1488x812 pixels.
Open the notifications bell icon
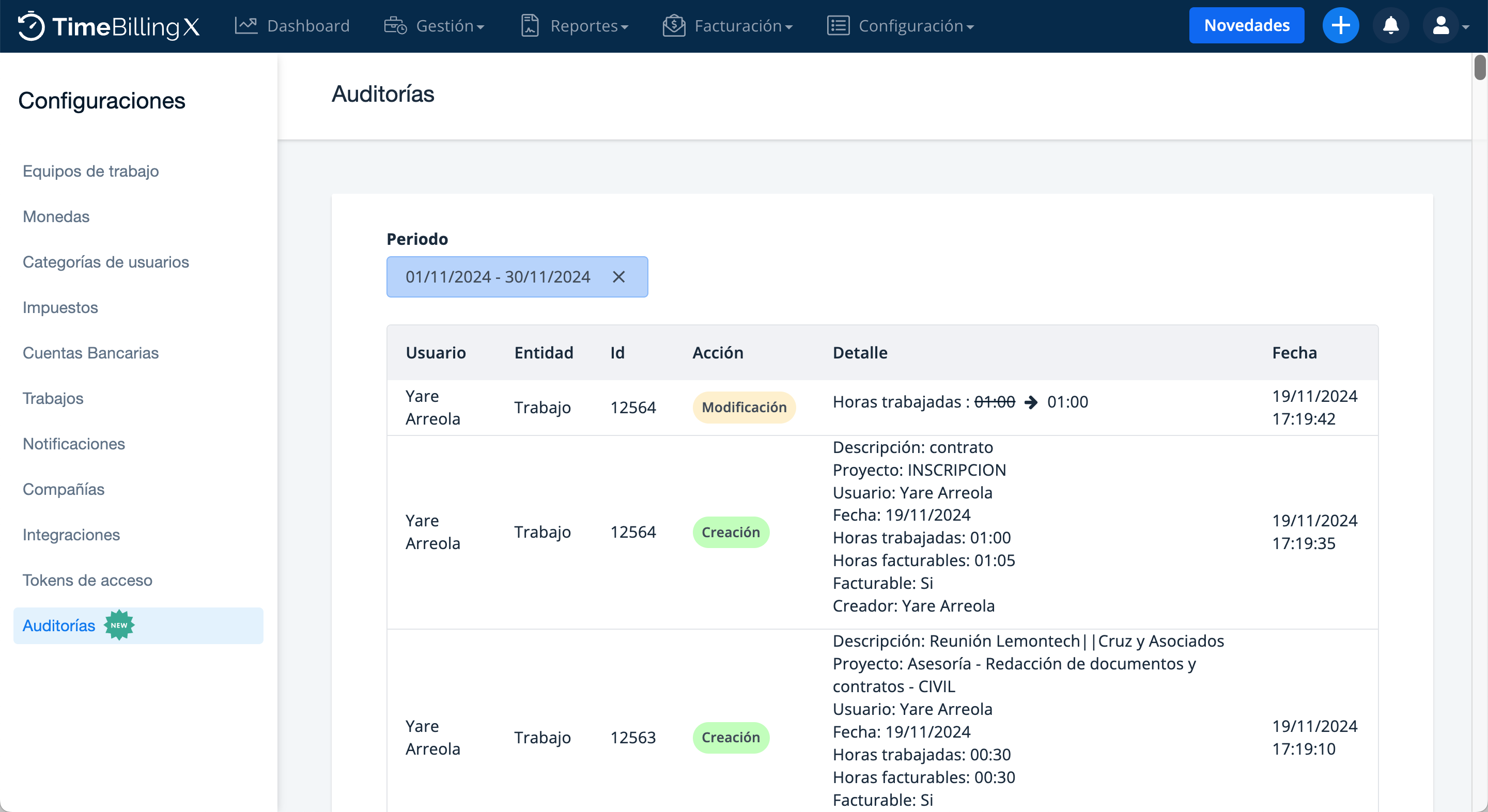click(x=1390, y=25)
